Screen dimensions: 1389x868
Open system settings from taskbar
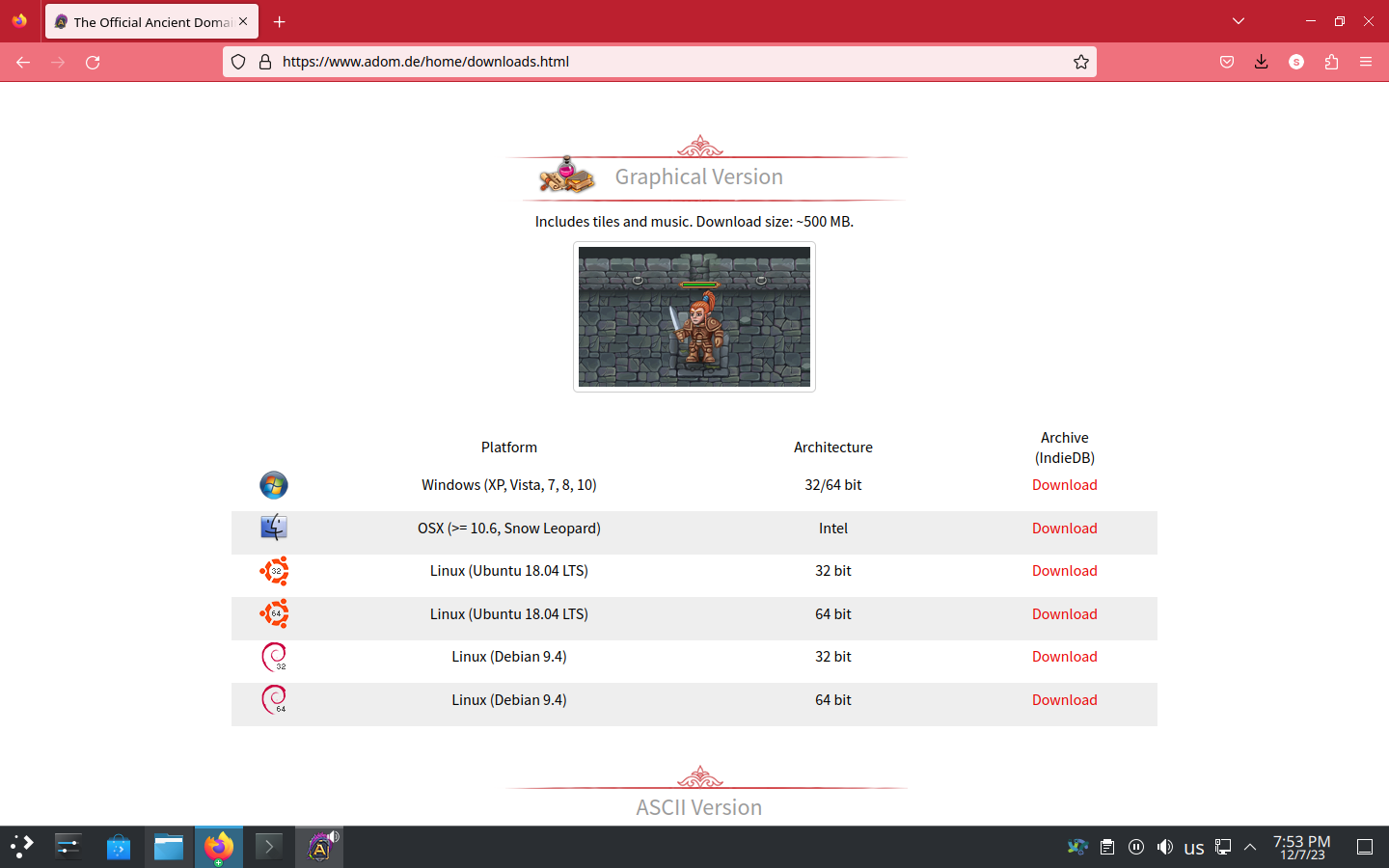pyautogui.click(x=68, y=847)
